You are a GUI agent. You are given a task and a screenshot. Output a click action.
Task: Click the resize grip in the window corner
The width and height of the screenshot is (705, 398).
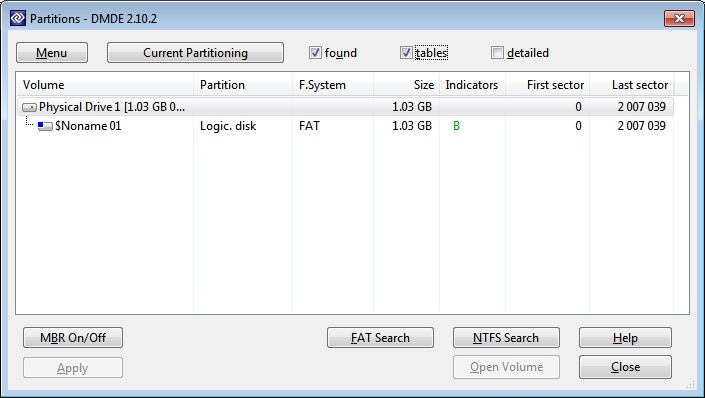pos(691,385)
